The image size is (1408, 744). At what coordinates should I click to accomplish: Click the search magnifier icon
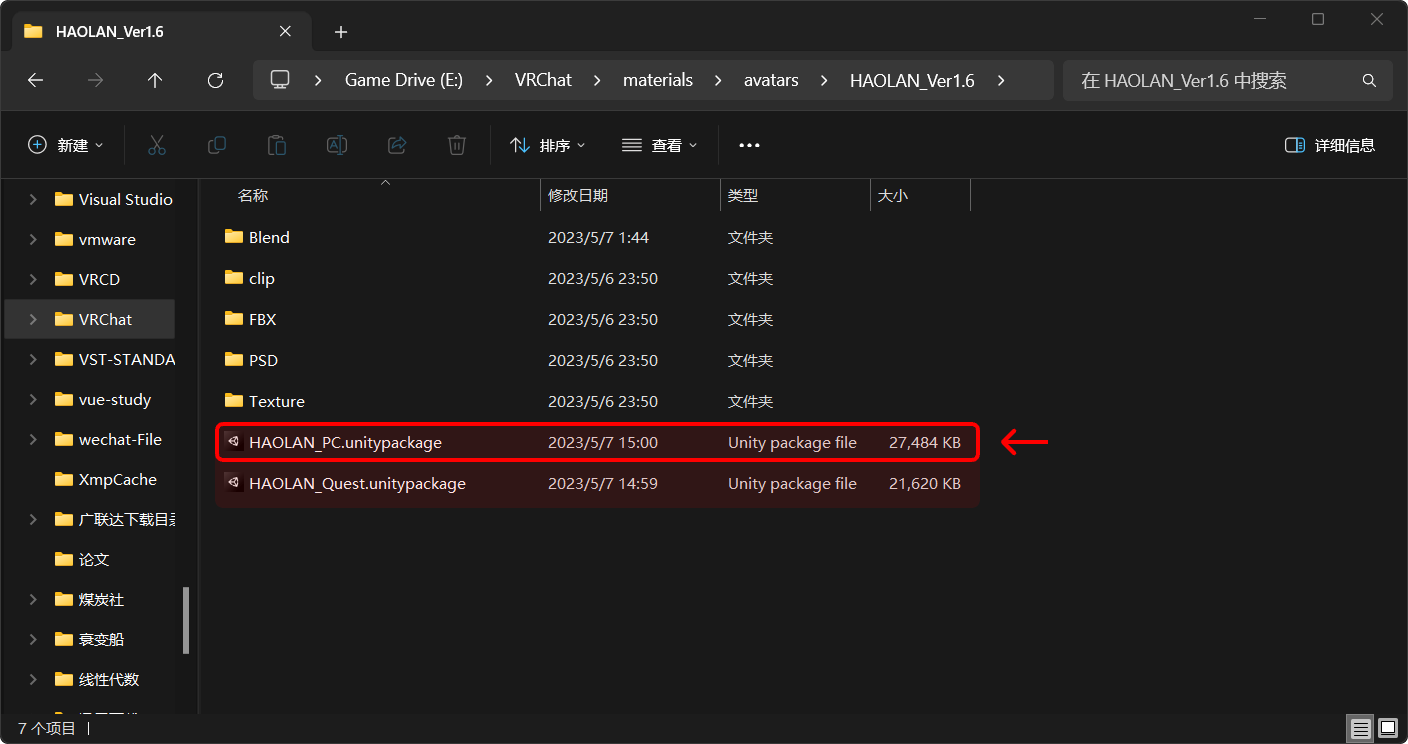[1369, 80]
